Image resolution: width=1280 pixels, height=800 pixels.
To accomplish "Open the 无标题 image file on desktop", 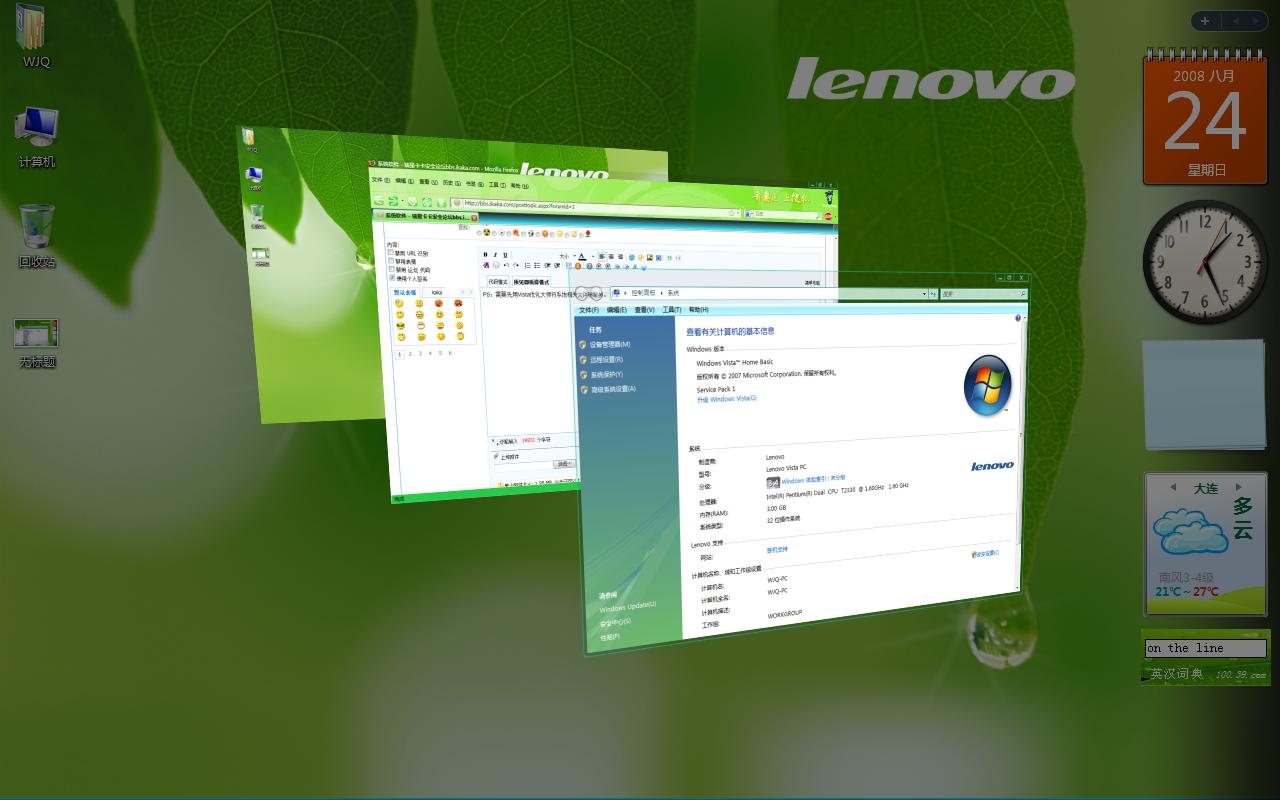I will tap(37, 343).
